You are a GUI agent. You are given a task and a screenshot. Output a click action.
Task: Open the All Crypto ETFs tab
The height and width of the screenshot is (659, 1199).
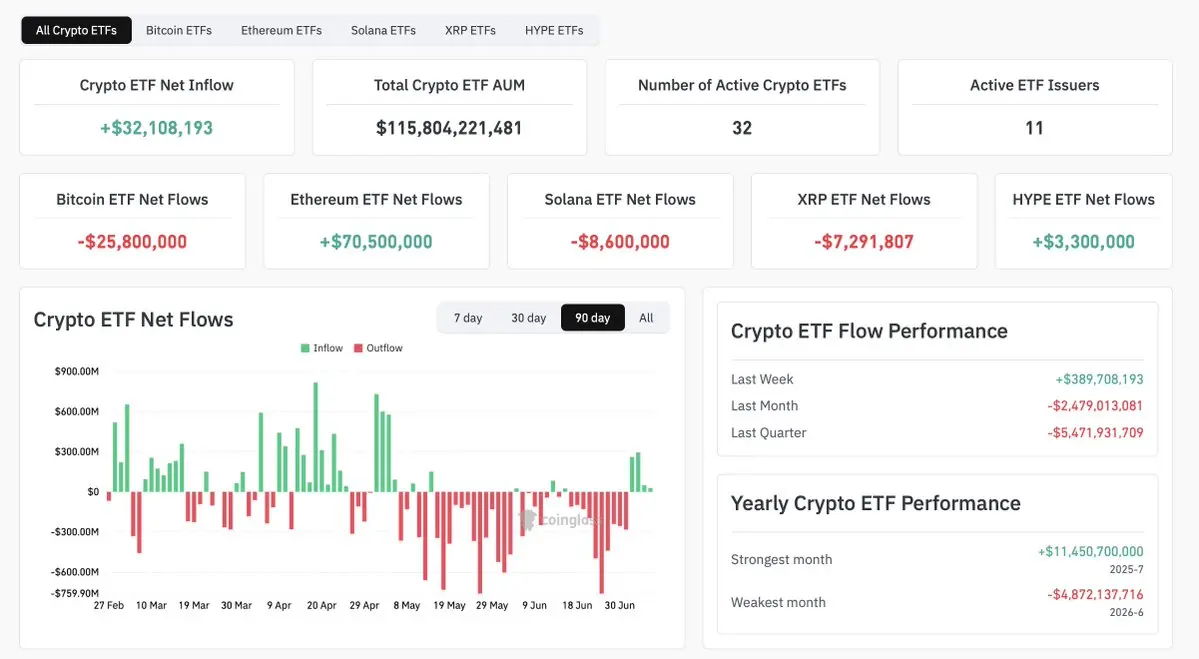[x=76, y=31]
